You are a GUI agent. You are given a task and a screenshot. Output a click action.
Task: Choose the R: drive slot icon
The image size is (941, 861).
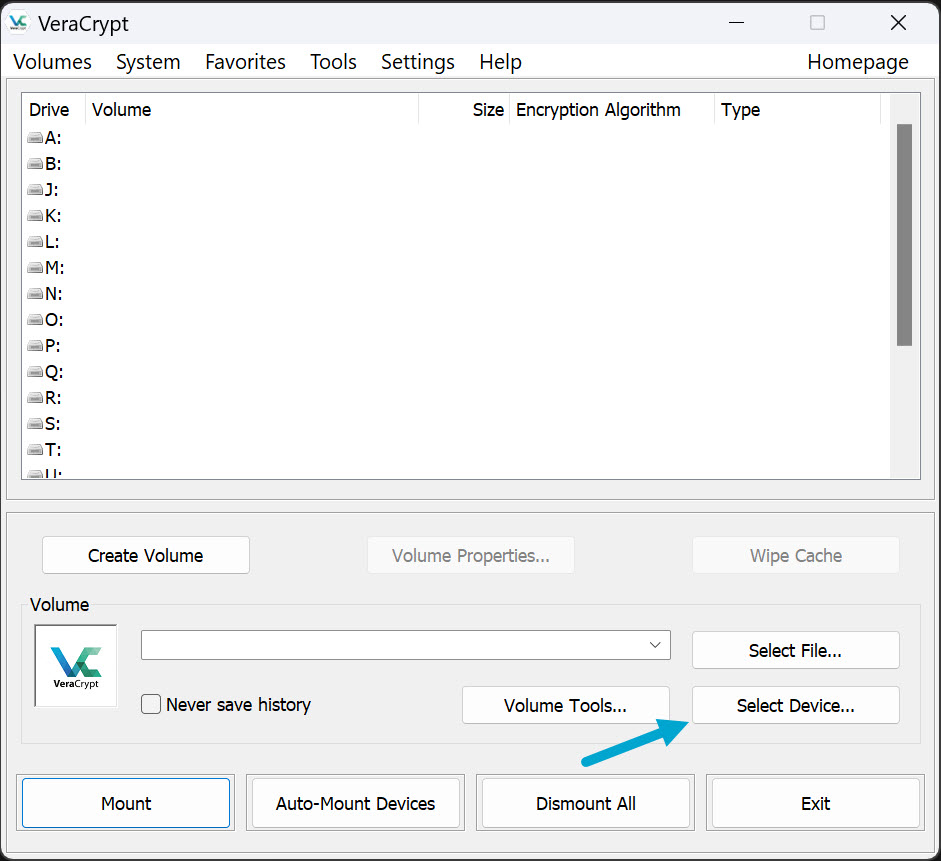35,398
